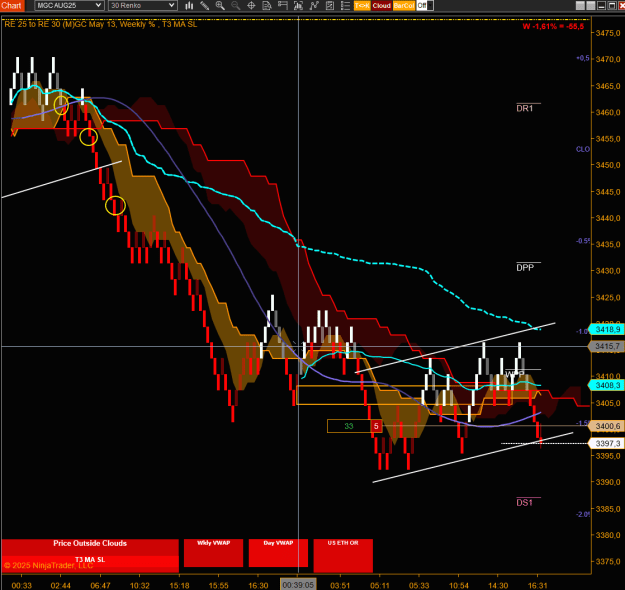Select the Chart tab
This screenshot has width=625, height=590.
tap(12, 6)
